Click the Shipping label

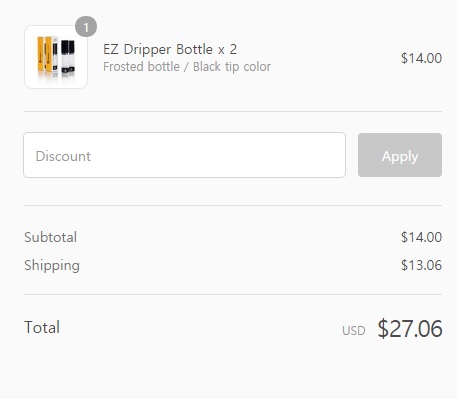tap(52, 266)
